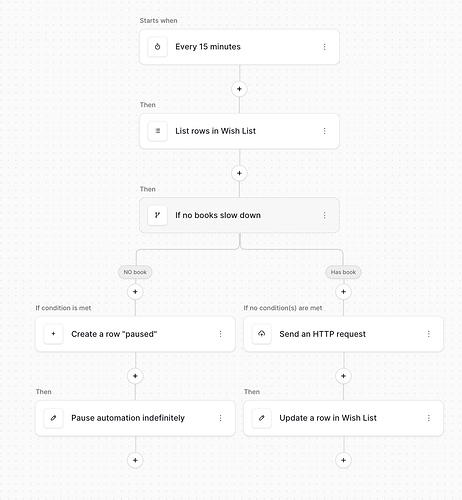Add a step after Update a row in Wish List
This screenshot has height=500, width=462.
tap(343, 461)
